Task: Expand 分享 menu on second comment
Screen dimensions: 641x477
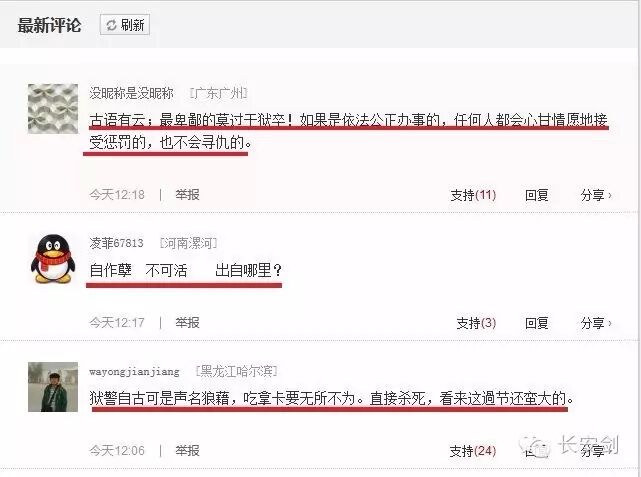Action: [x=596, y=323]
